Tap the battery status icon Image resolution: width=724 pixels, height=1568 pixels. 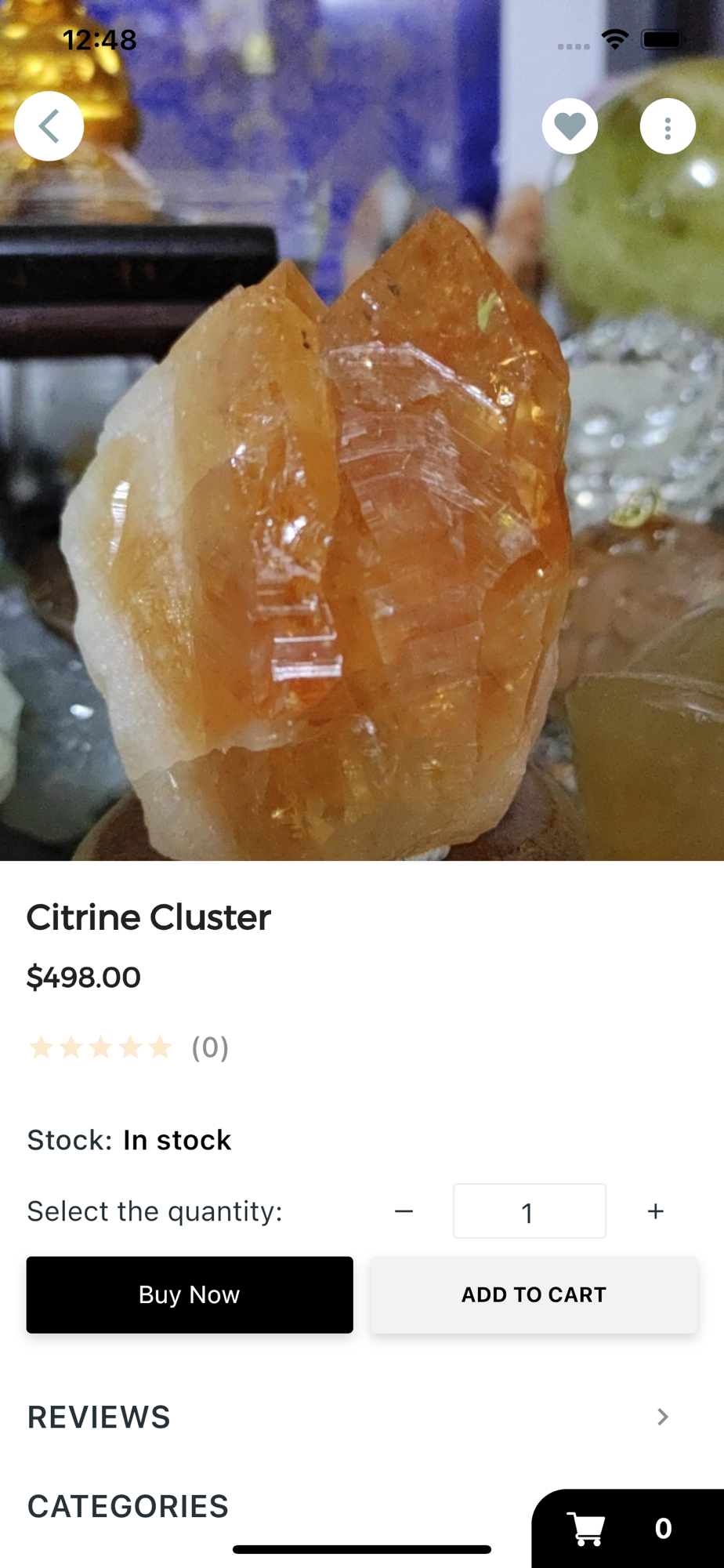click(663, 39)
